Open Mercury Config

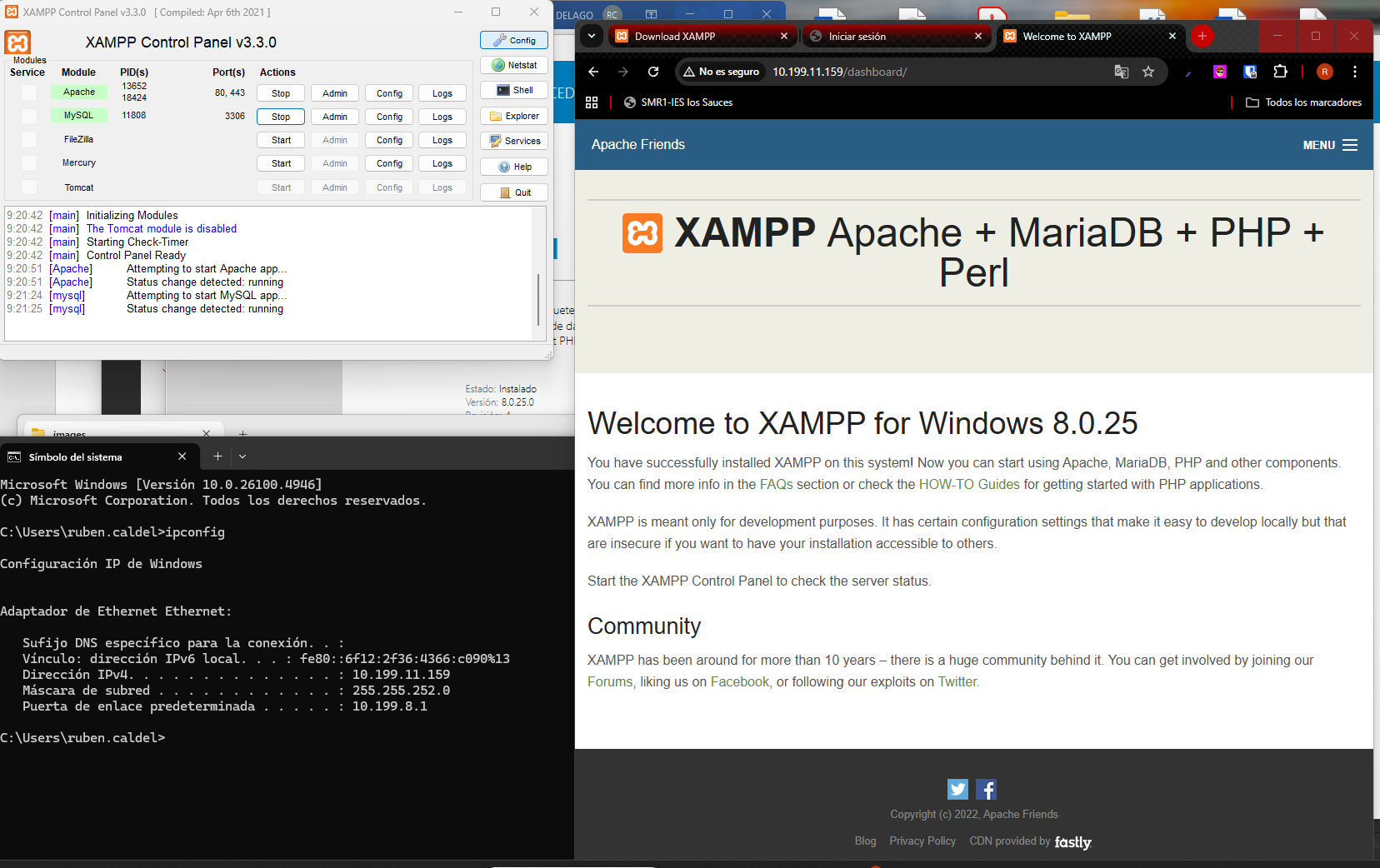(x=389, y=163)
